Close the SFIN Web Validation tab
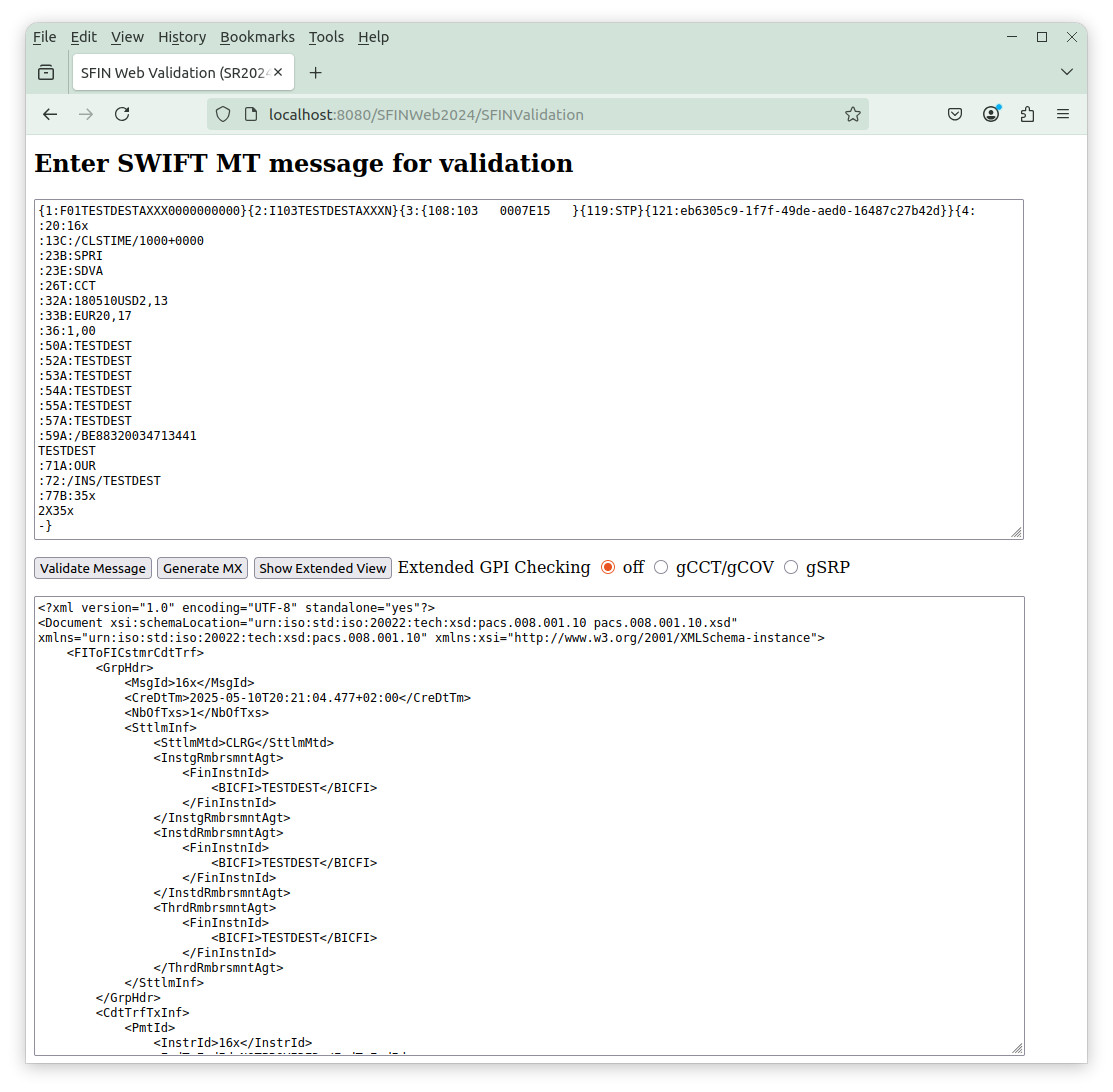The height and width of the screenshot is (1092, 1113). (278, 72)
